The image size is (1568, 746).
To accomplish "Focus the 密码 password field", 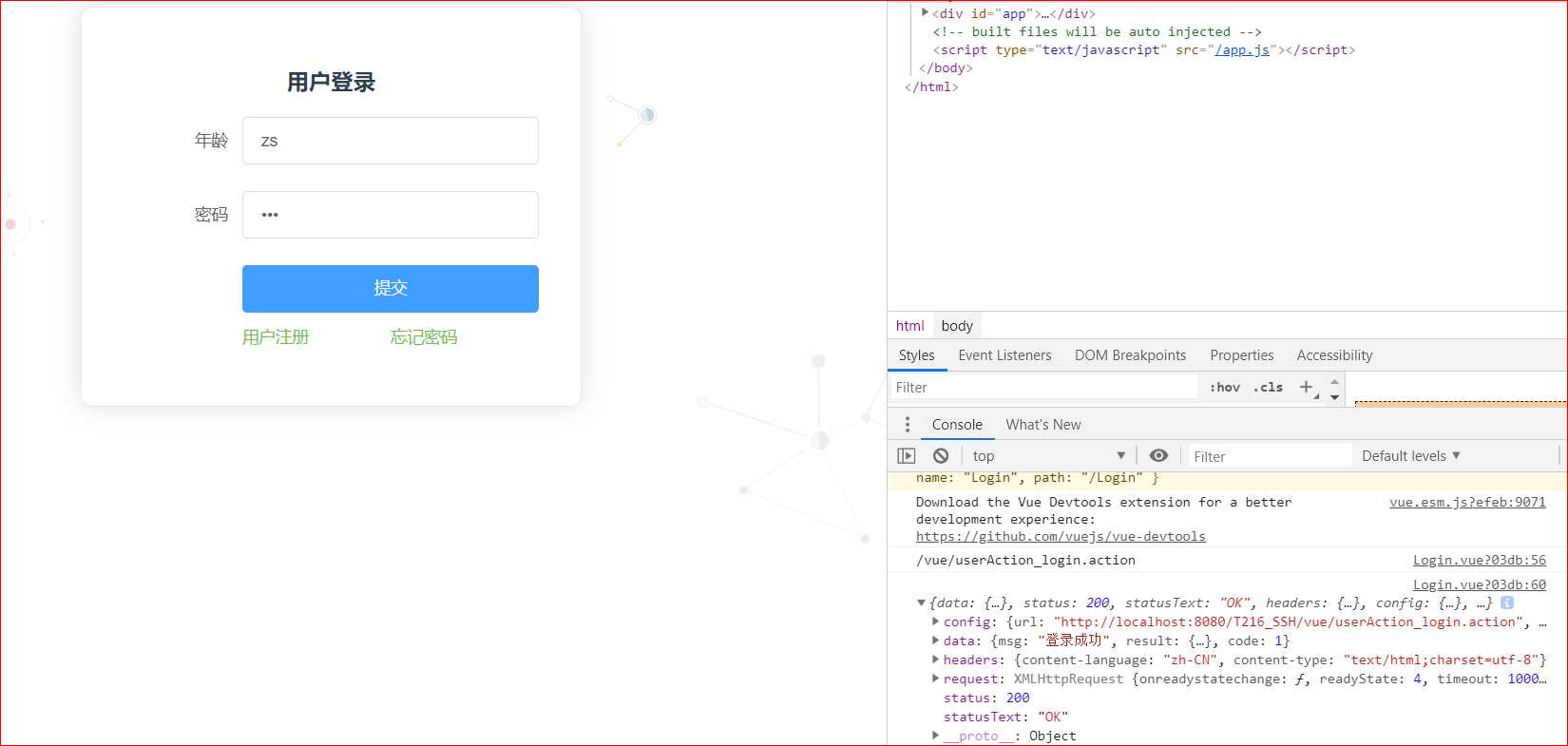I will 391,215.
